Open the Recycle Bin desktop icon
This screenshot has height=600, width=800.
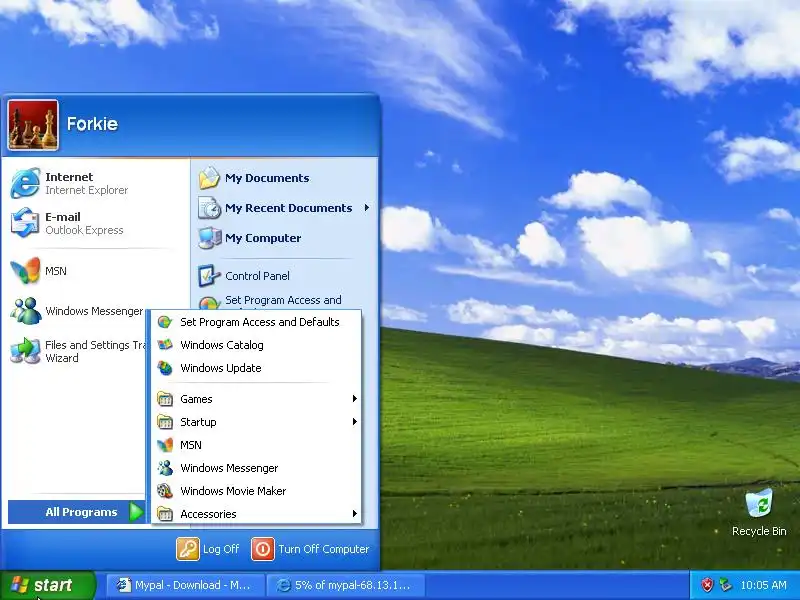pos(759,503)
